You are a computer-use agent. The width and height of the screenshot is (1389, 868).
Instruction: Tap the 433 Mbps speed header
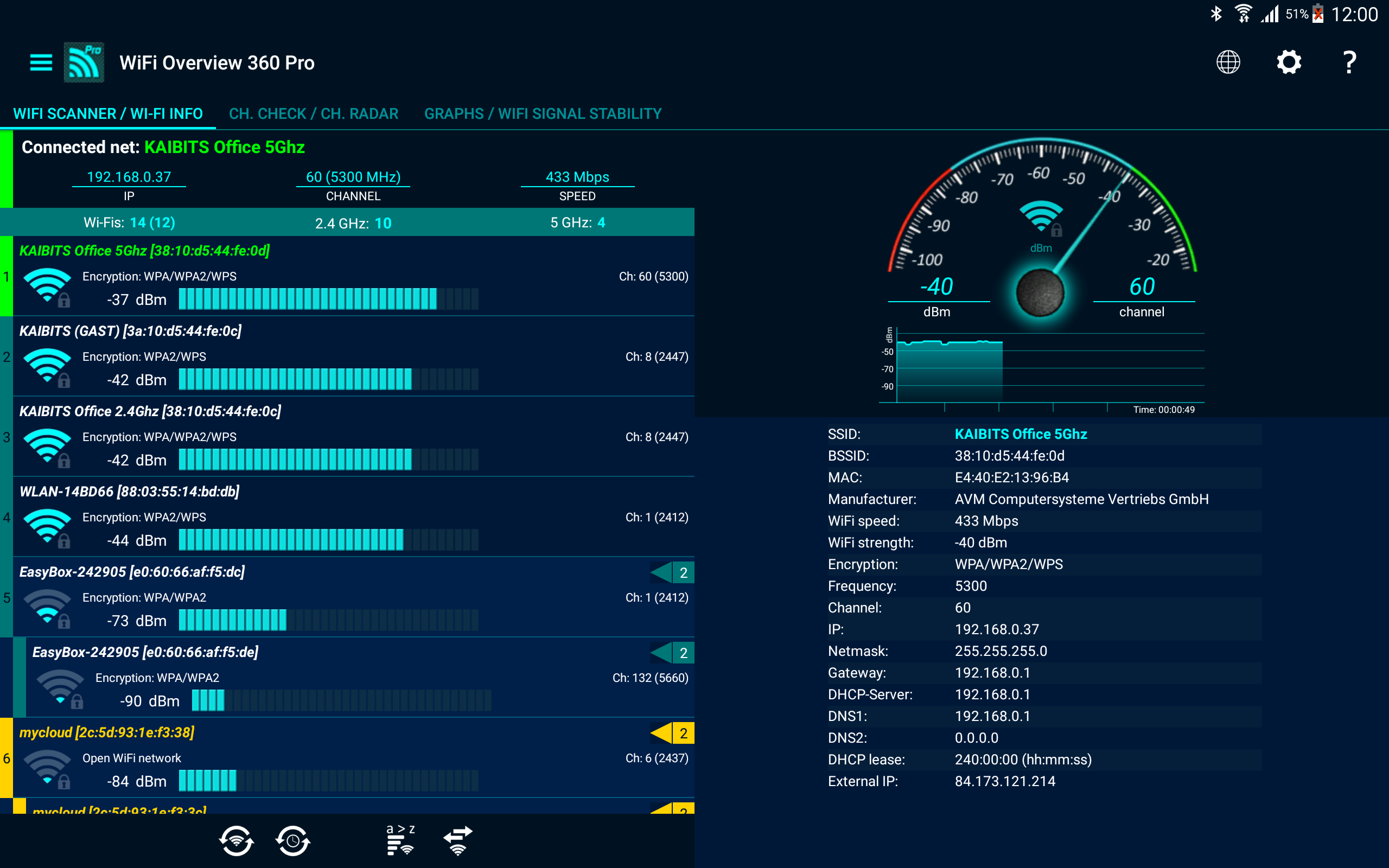point(577,177)
